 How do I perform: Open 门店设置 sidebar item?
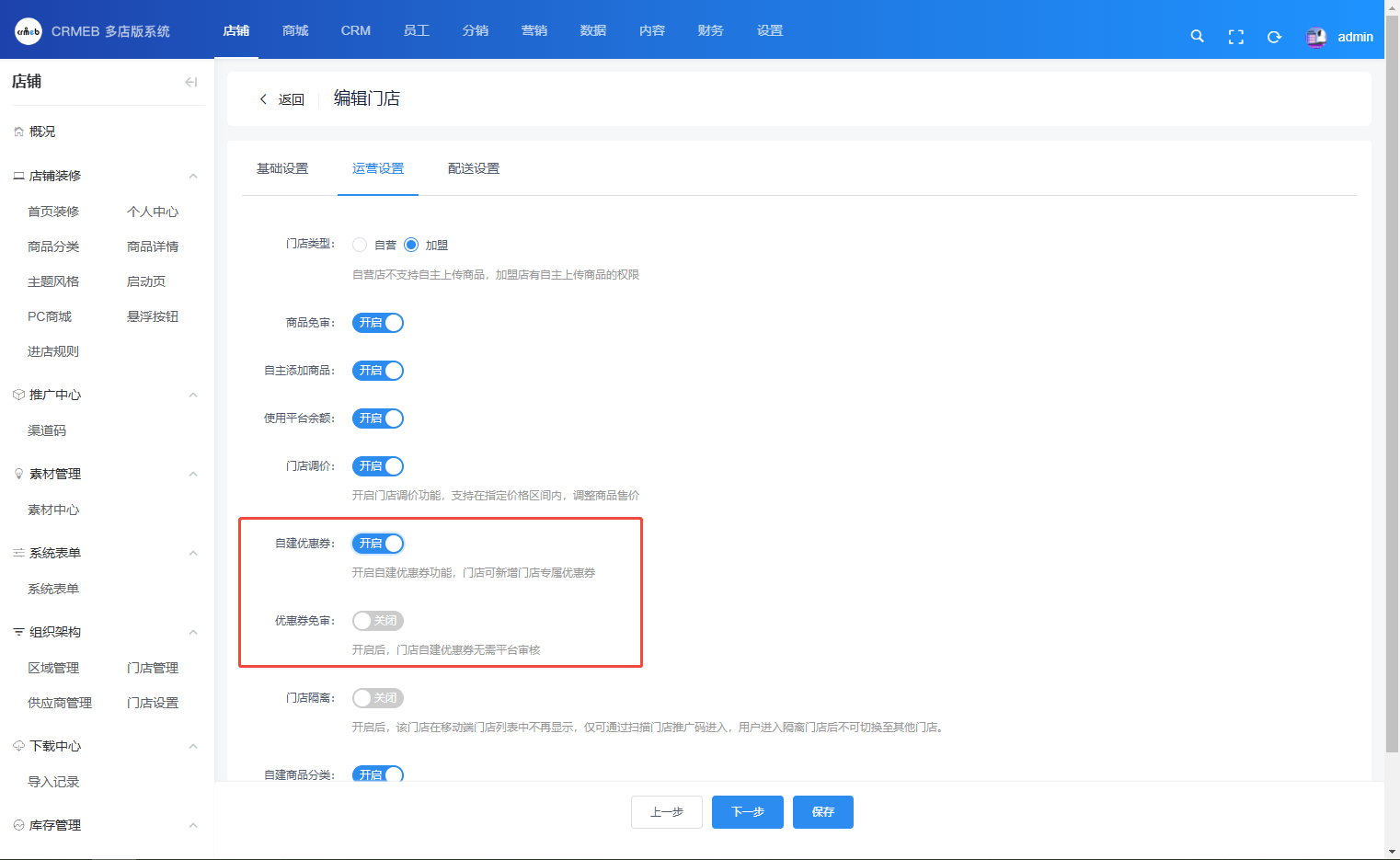coord(153,703)
